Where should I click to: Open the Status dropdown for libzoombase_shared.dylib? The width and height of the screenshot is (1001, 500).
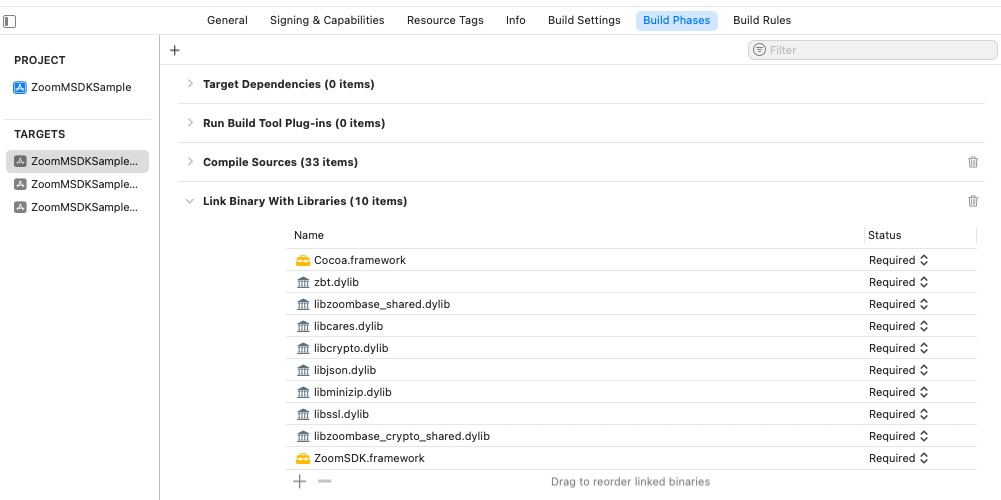898,305
